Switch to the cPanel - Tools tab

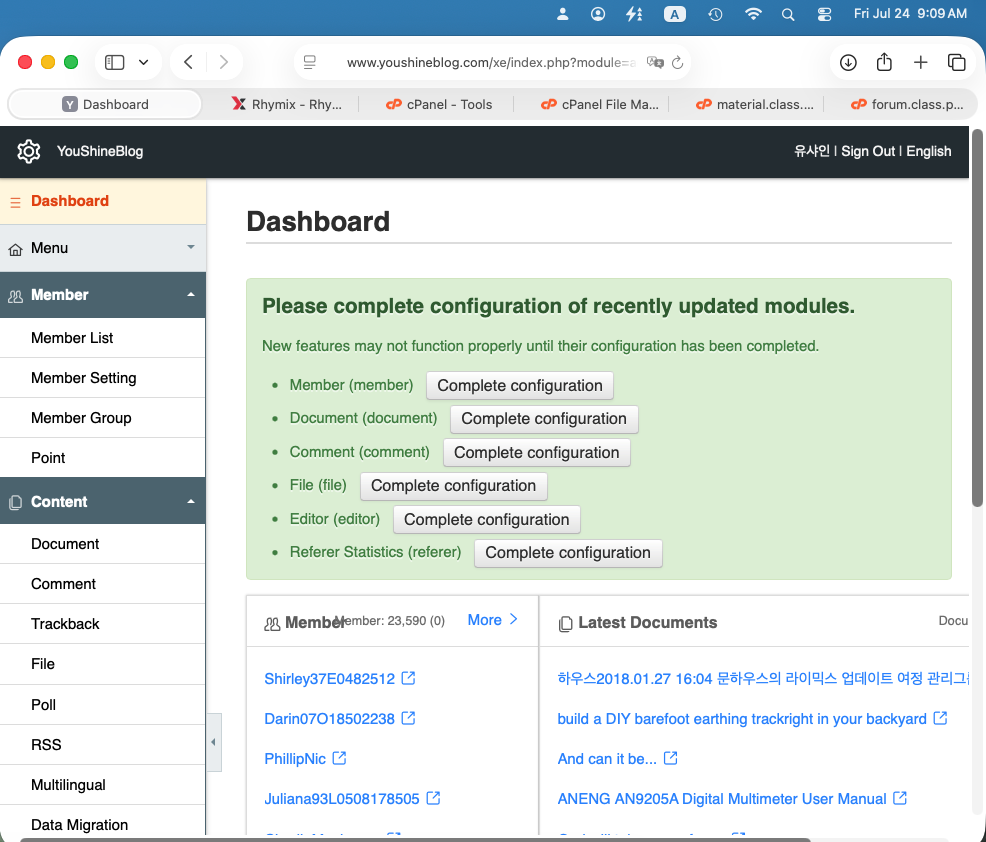pyautogui.click(x=439, y=104)
